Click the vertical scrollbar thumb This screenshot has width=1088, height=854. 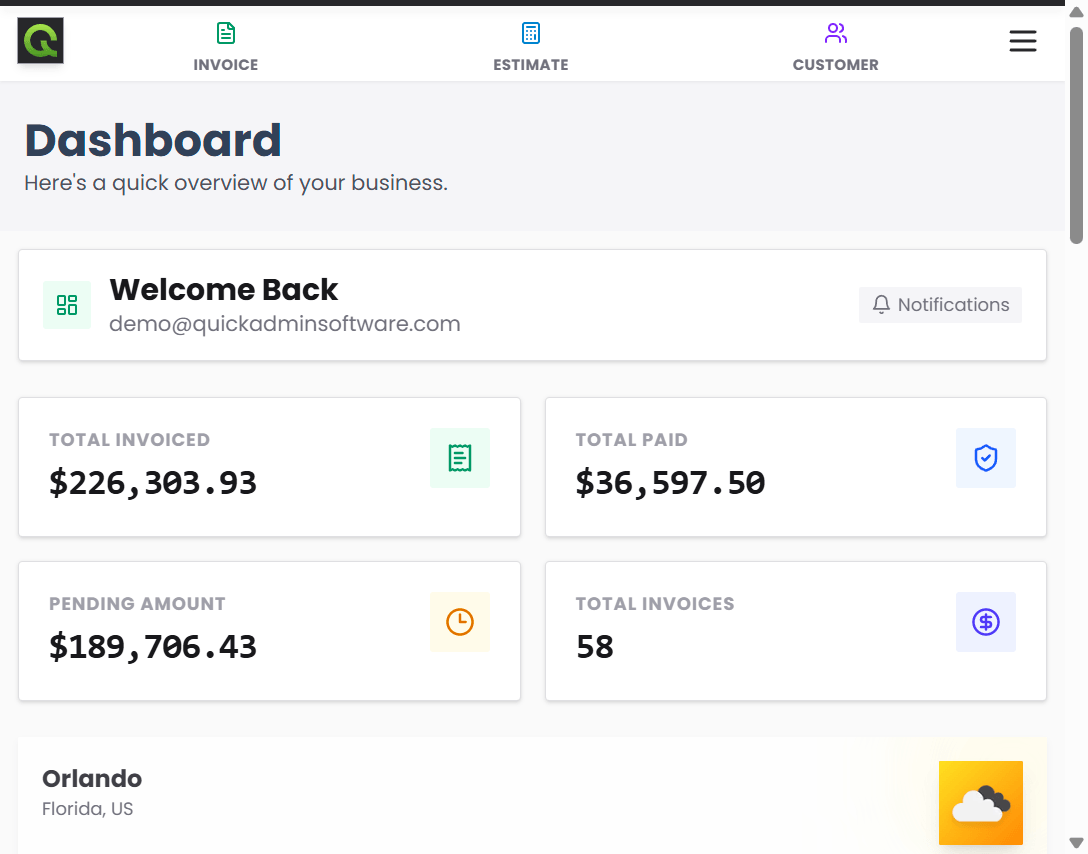(x=1076, y=135)
